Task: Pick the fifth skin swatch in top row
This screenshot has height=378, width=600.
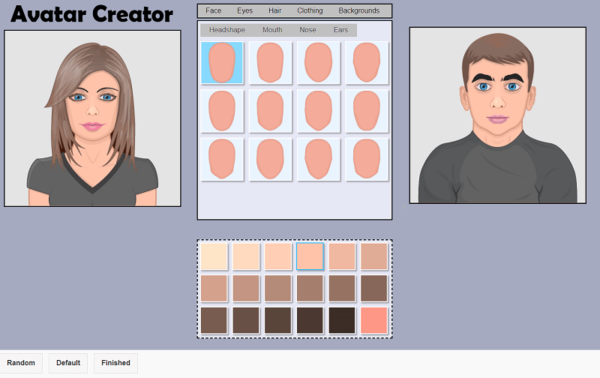Action: tap(342, 256)
